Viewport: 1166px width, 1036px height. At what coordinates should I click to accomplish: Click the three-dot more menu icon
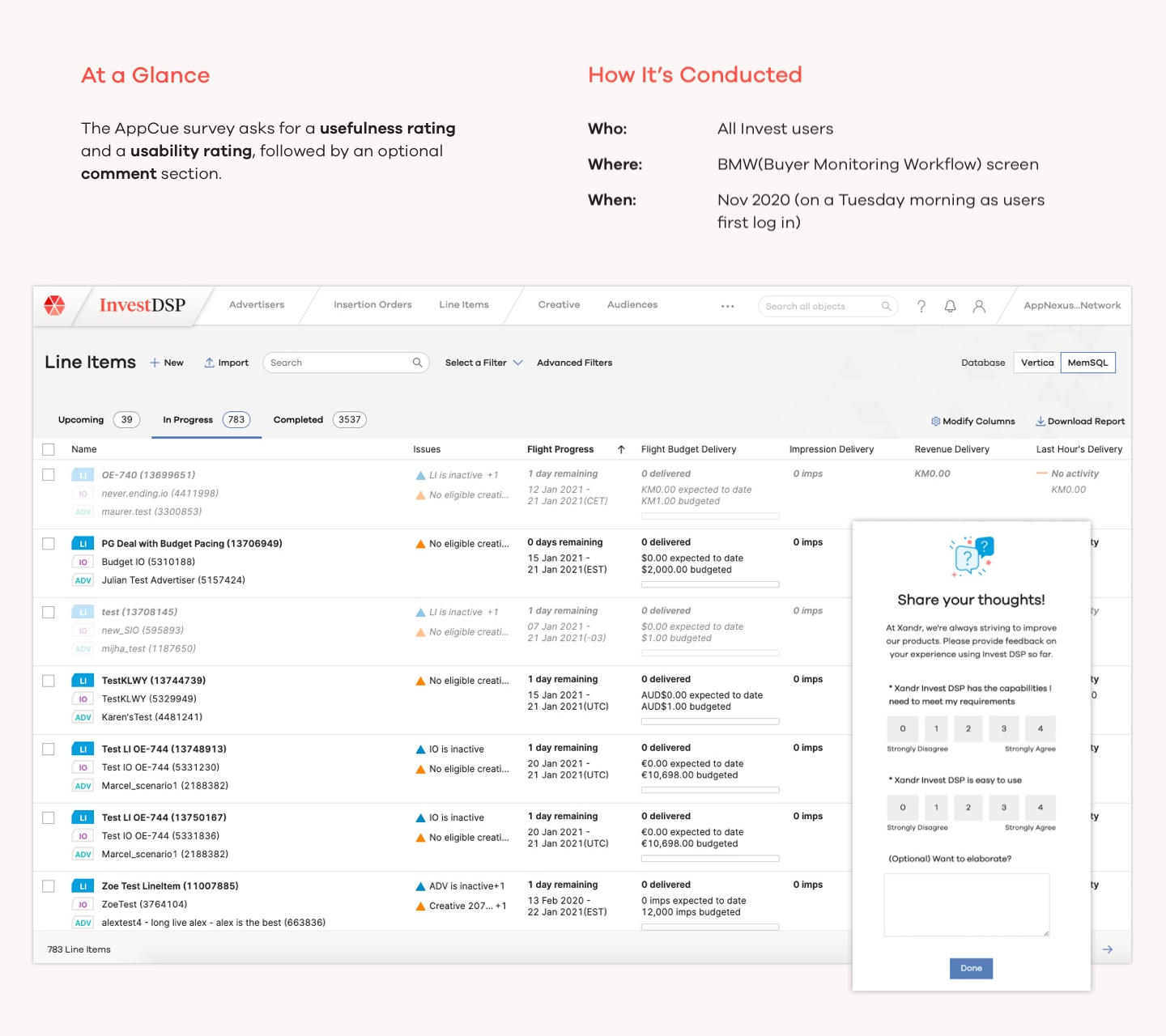tap(727, 306)
